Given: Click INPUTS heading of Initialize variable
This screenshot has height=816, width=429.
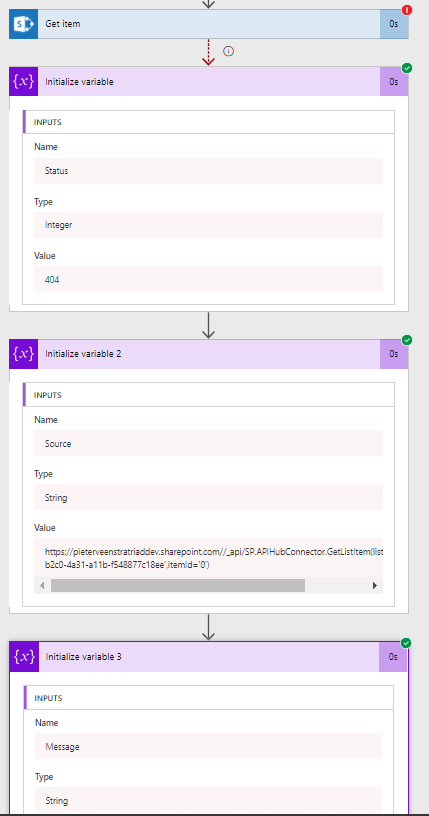Looking at the screenshot, I should (48, 122).
